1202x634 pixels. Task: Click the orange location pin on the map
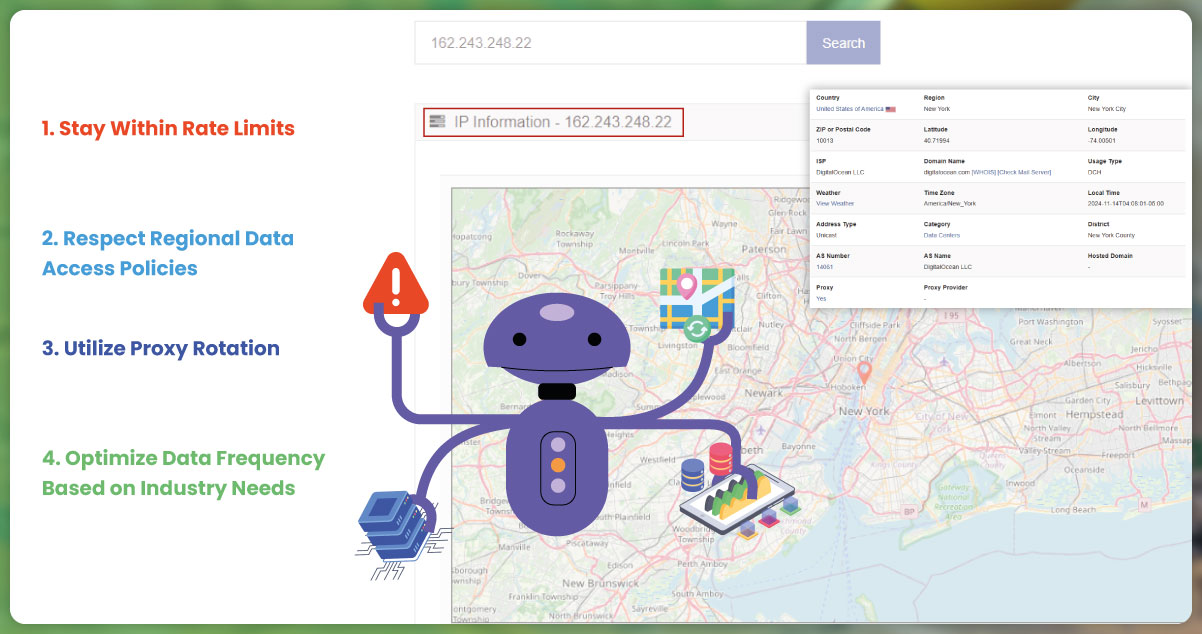click(x=865, y=374)
